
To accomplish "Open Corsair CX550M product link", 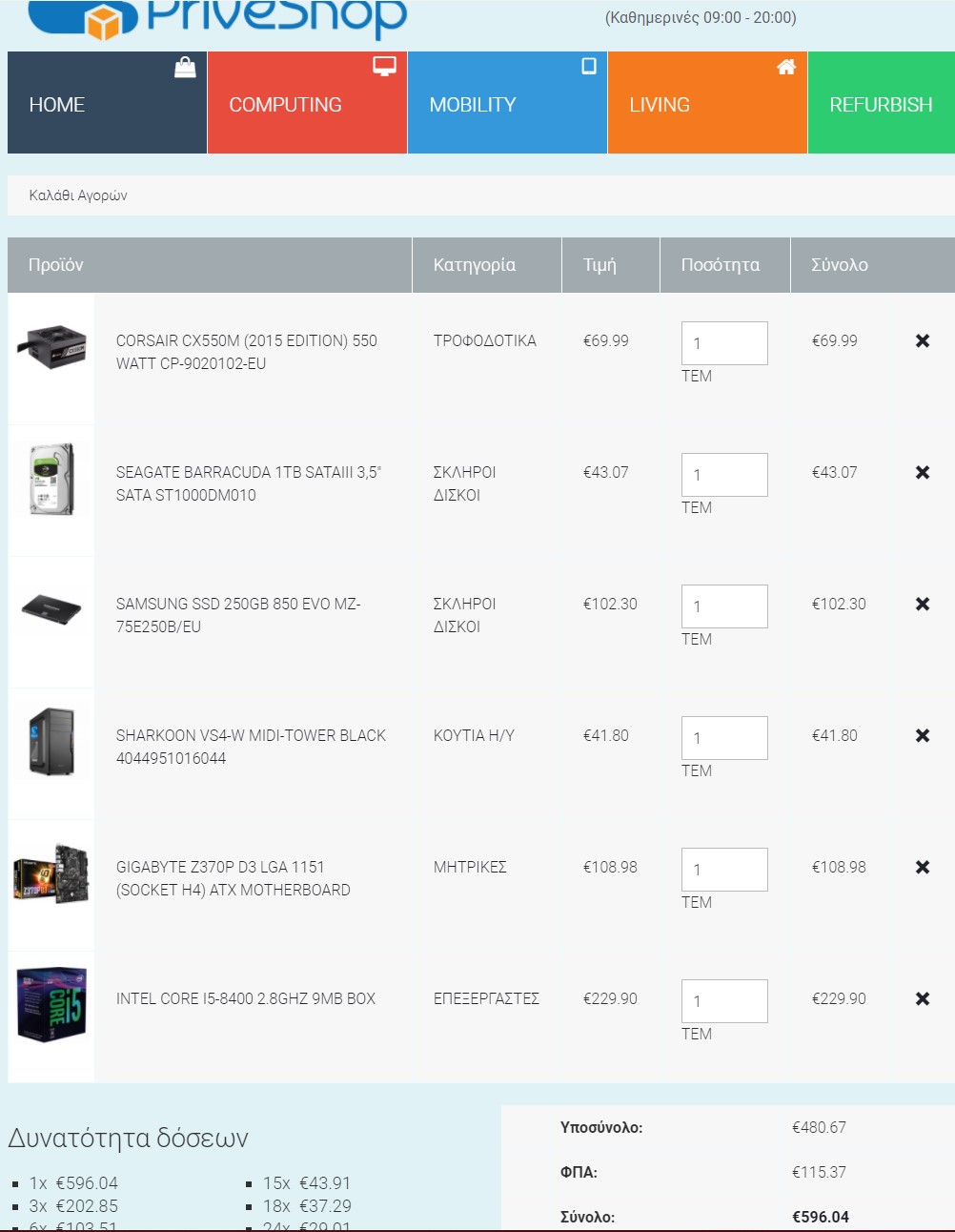I will tap(247, 352).
